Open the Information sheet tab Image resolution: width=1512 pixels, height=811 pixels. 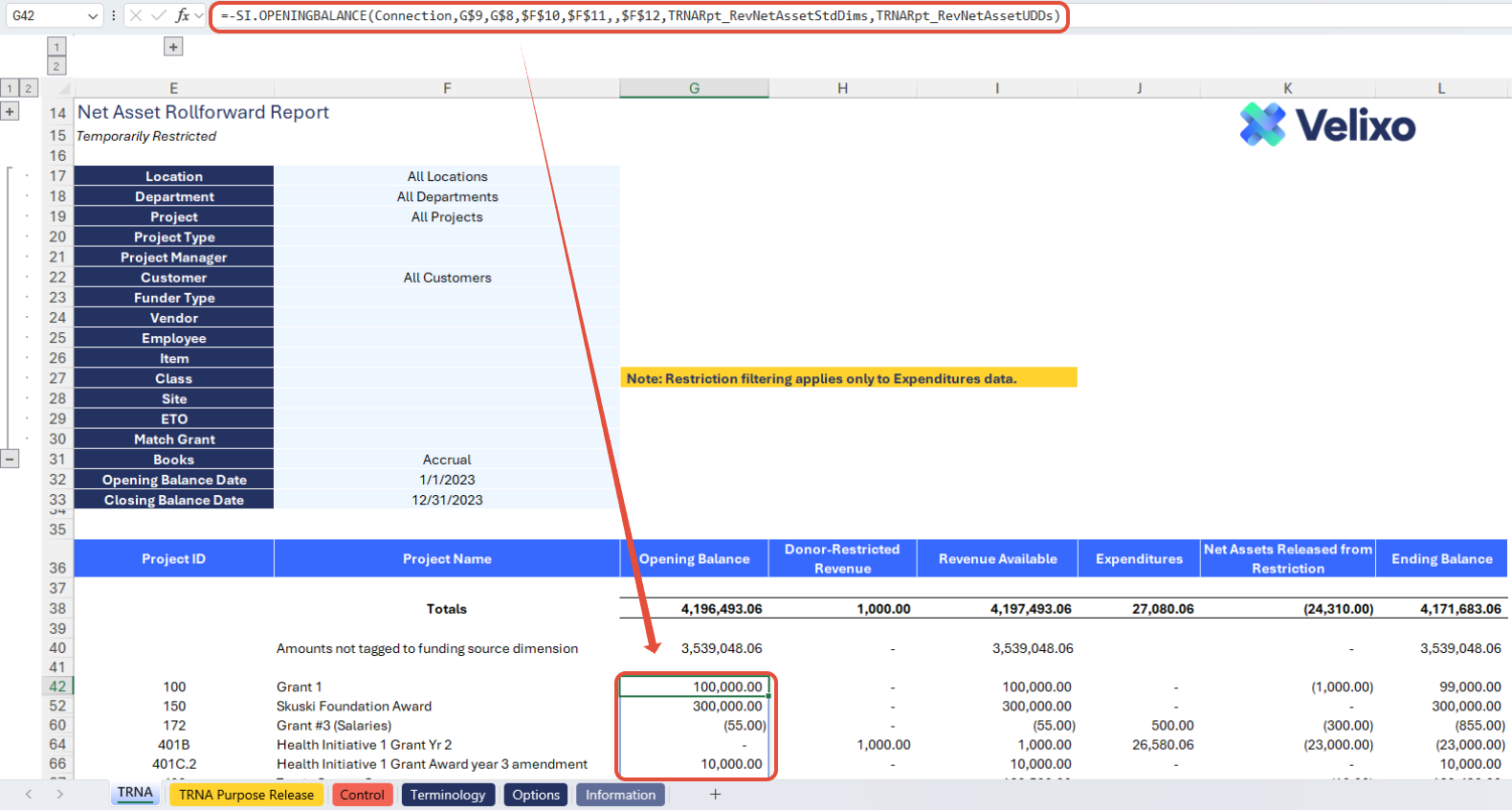coord(620,795)
